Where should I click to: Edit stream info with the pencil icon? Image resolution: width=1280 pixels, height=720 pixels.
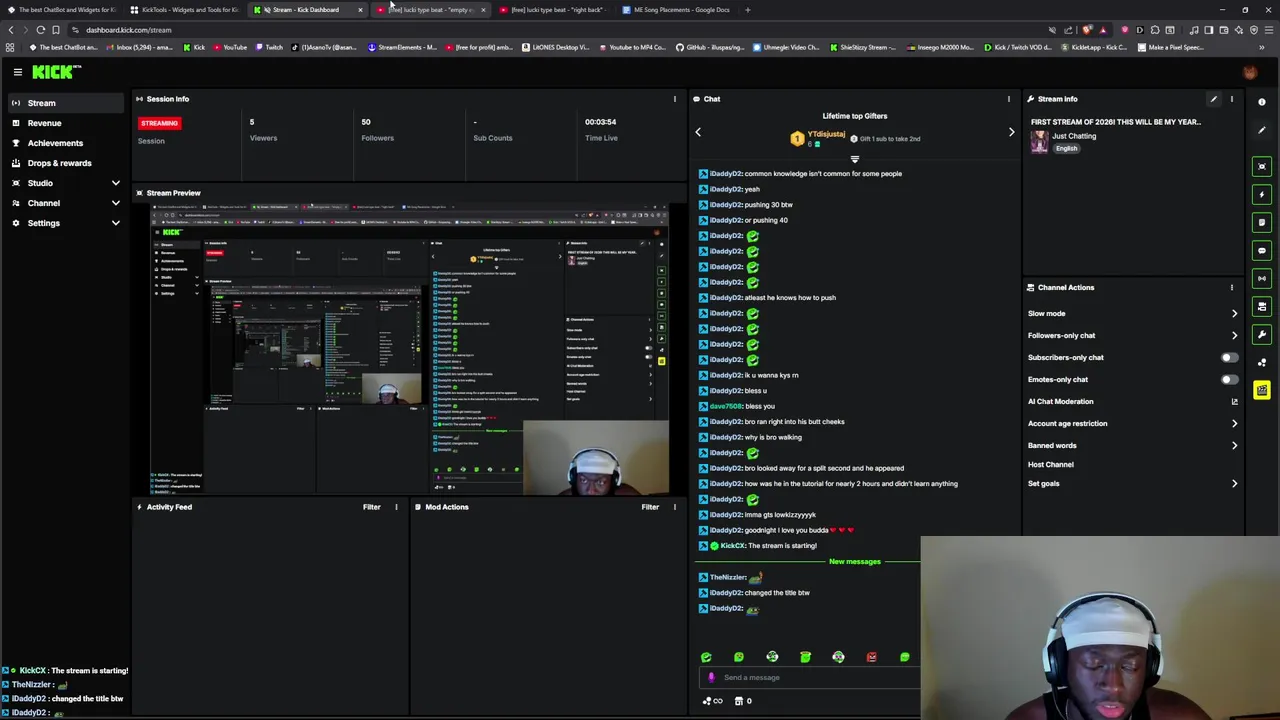click(1213, 99)
